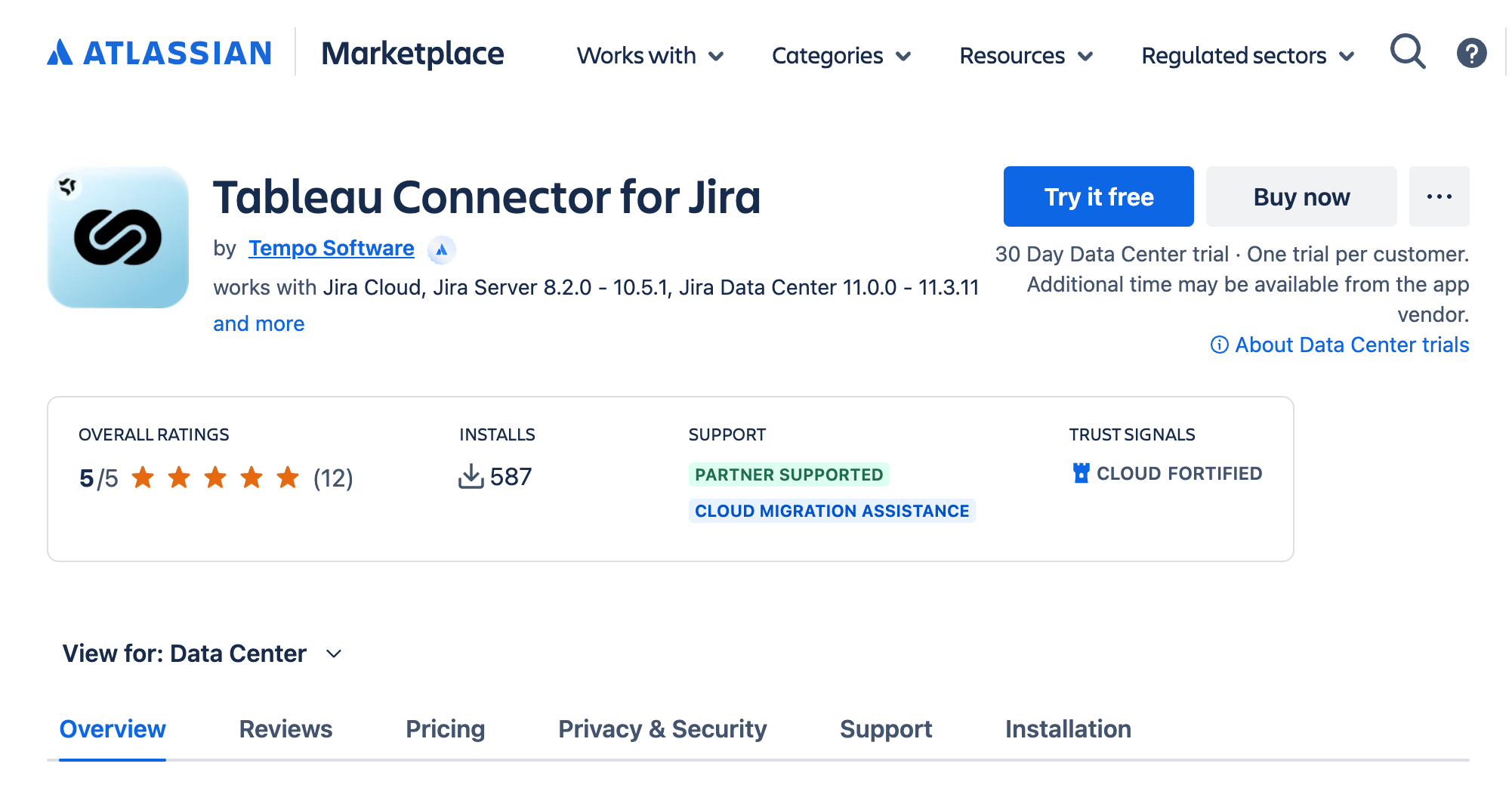This screenshot has height=810, width=1512.
Task: Click the and more compatibility link
Action: [x=259, y=324]
